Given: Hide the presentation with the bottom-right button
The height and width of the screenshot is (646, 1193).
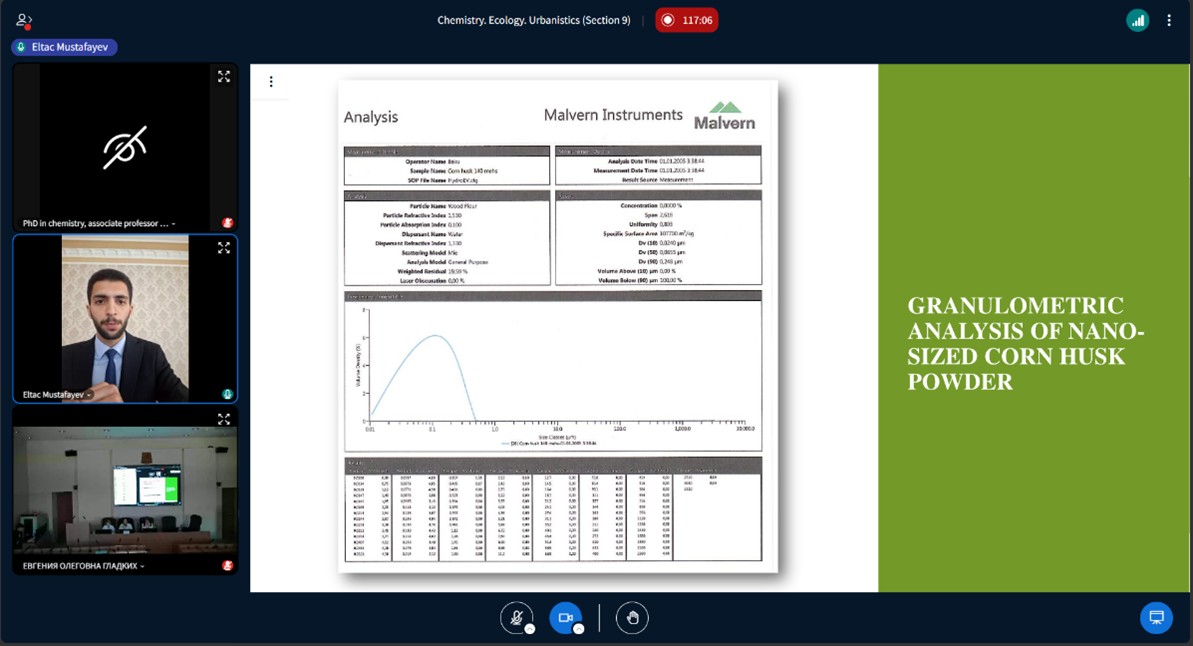Looking at the screenshot, I should click(x=1156, y=617).
